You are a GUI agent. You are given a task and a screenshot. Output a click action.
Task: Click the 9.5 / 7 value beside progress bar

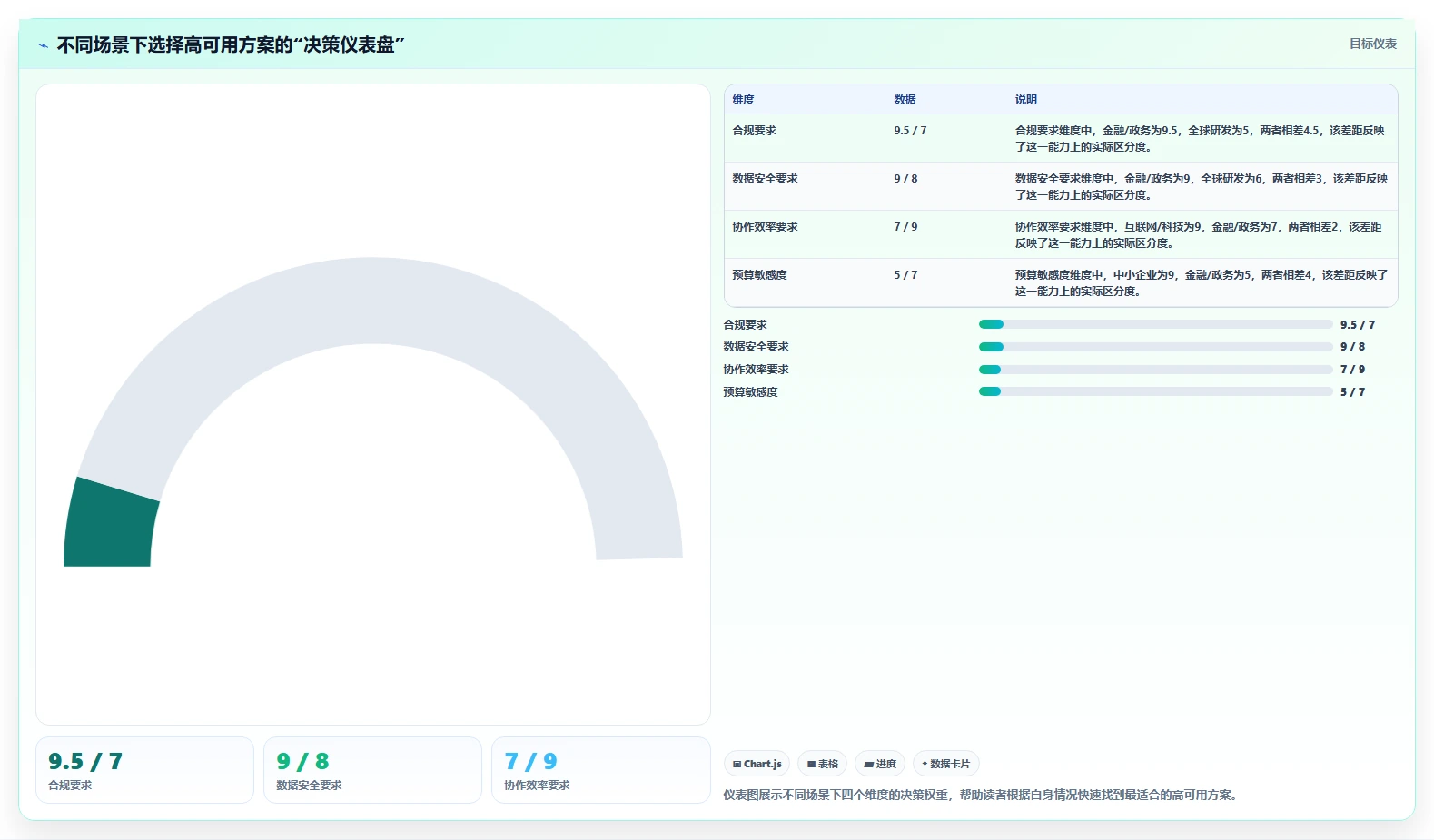coord(1358,325)
